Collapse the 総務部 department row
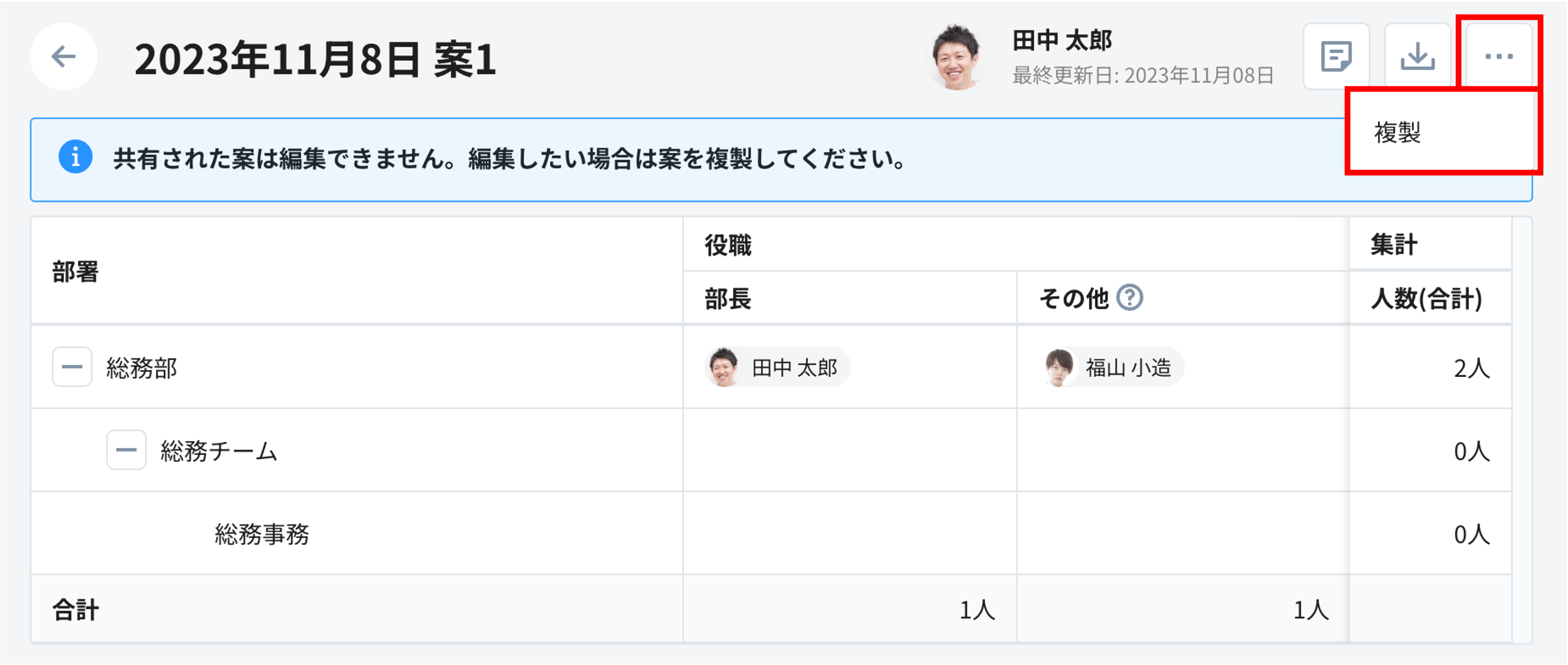The image size is (1568, 665). click(x=71, y=367)
